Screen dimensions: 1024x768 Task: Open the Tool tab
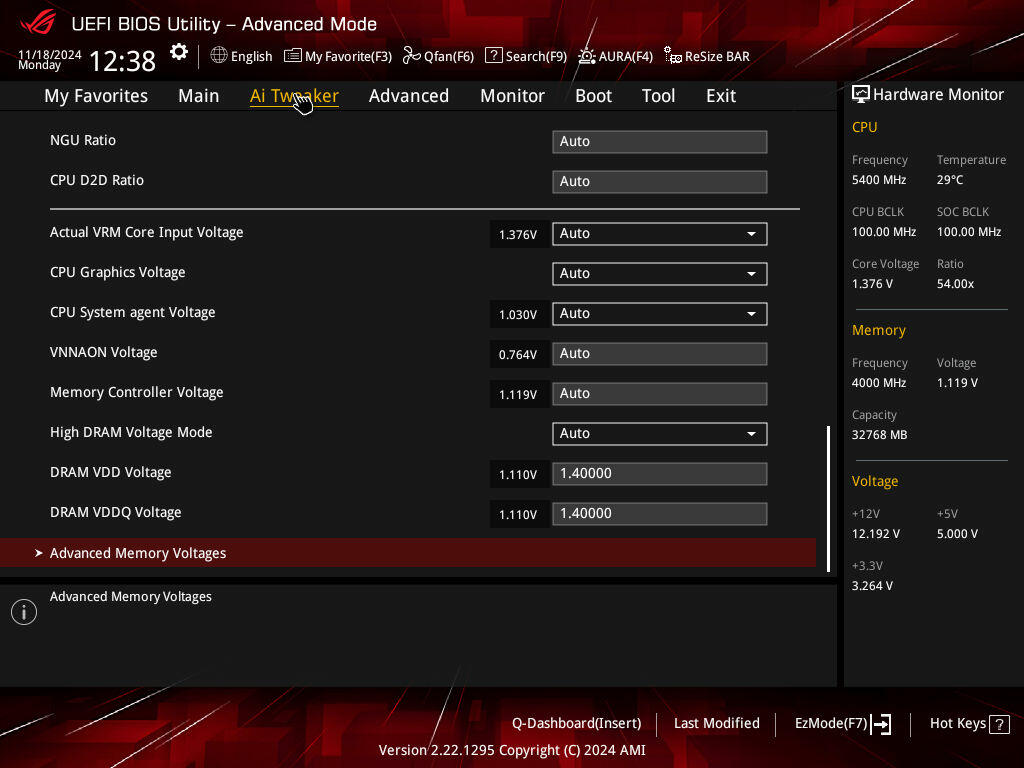click(658, 96)
